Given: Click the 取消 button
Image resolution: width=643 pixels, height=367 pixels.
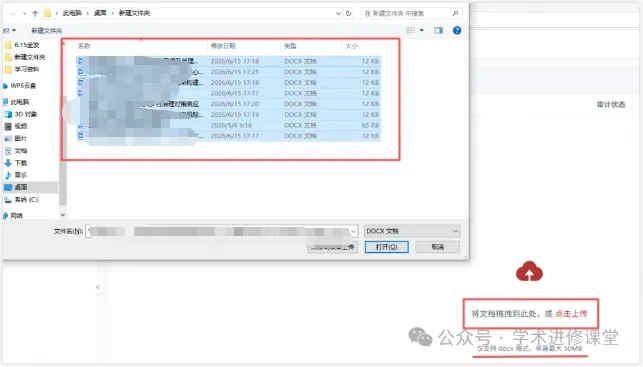Looking at the screenshot, I should pyautogui.click(x=438, y=247).
